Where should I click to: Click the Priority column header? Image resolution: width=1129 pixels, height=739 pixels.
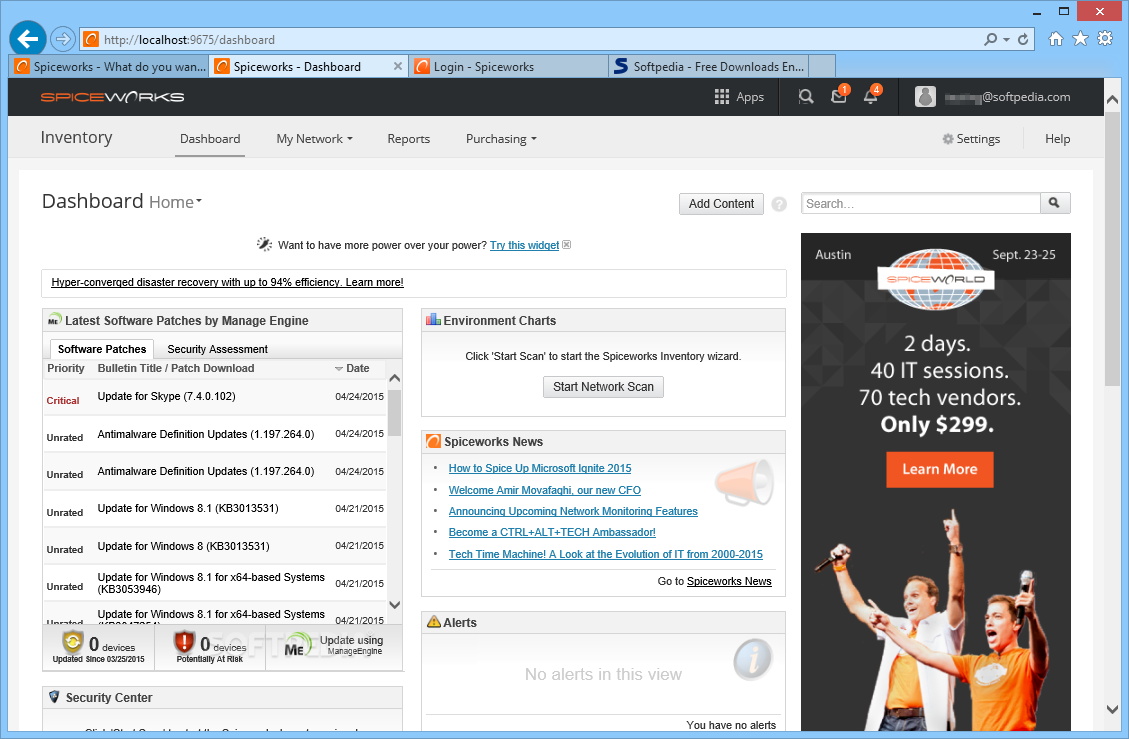tap(66, 368)
